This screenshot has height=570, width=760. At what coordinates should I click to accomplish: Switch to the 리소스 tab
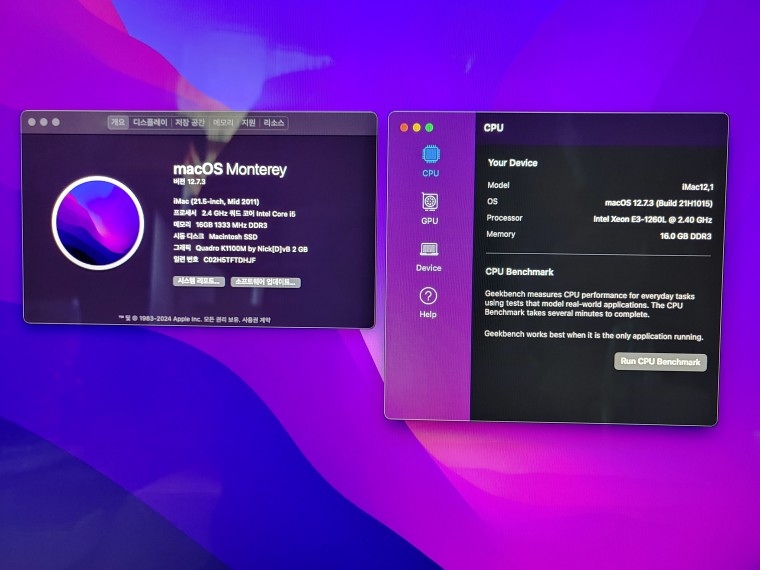pyautogui.click(x=274, y=123)
